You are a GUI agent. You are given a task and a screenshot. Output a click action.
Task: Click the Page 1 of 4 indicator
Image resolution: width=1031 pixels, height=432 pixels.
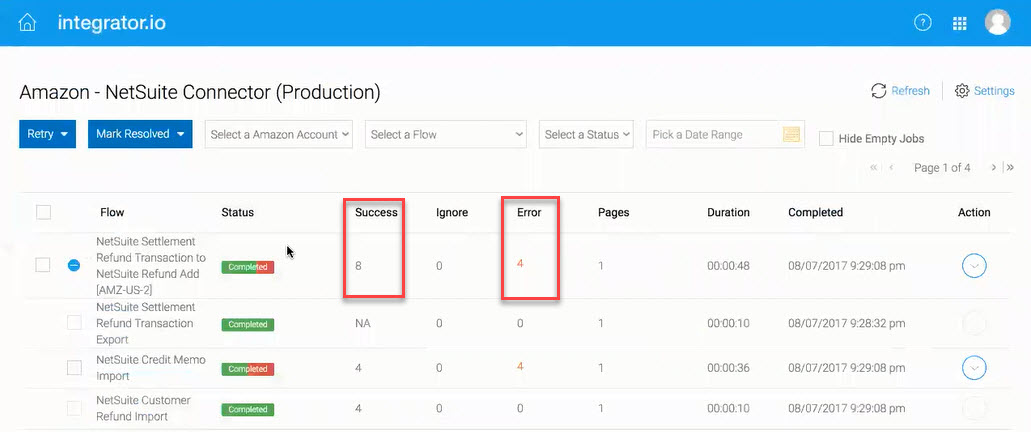(x=942, y=168)
